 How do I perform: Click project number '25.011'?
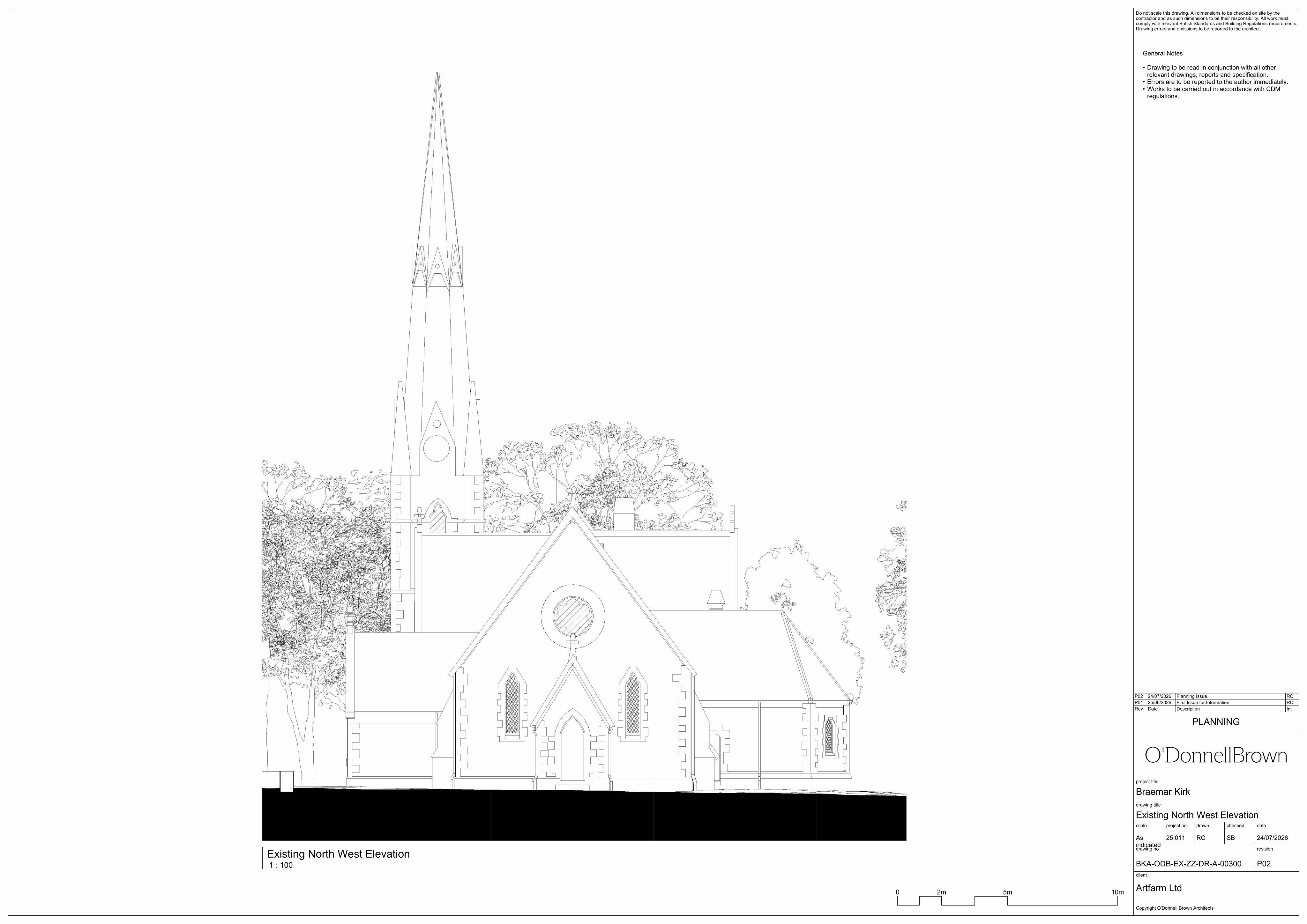[1176, 838]
